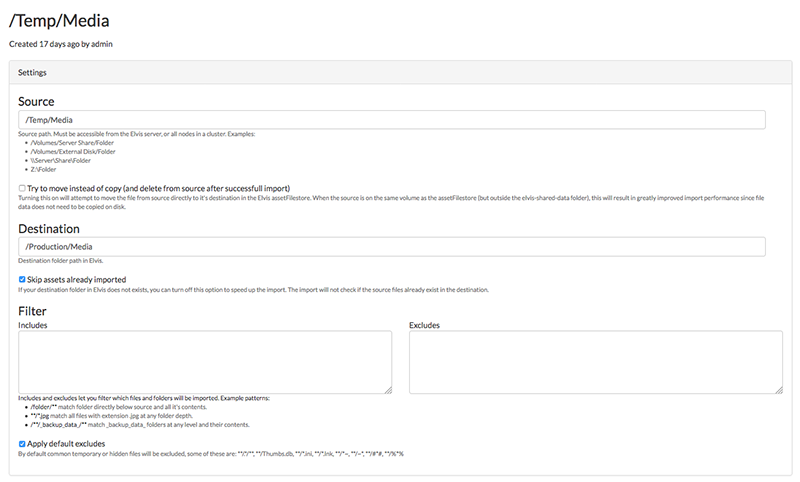
Task: Click the '**/*.jpg' example pattern line
Action: (111, 416)
